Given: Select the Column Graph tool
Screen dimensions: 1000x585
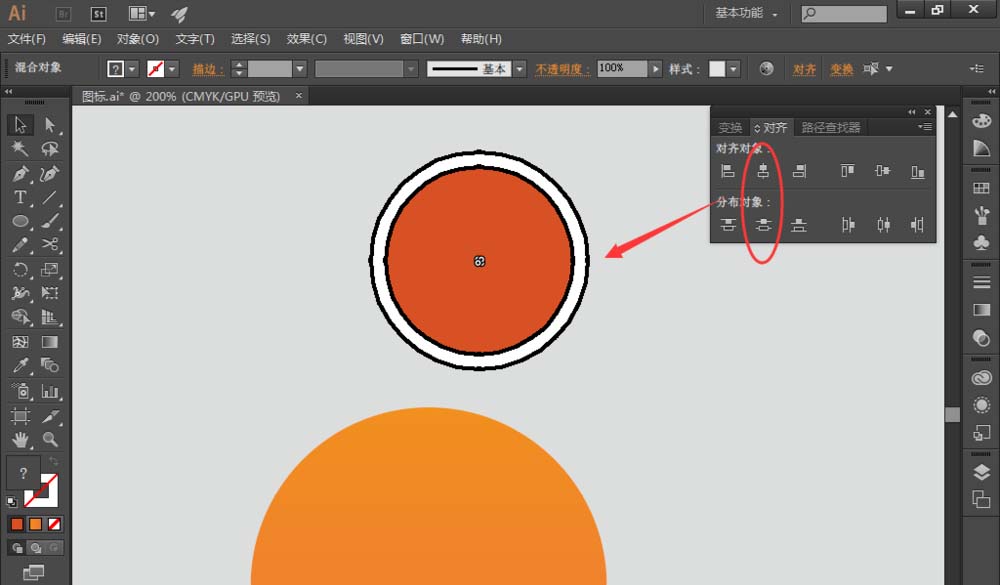Looking at the screenshot, I should coord(50,391).
